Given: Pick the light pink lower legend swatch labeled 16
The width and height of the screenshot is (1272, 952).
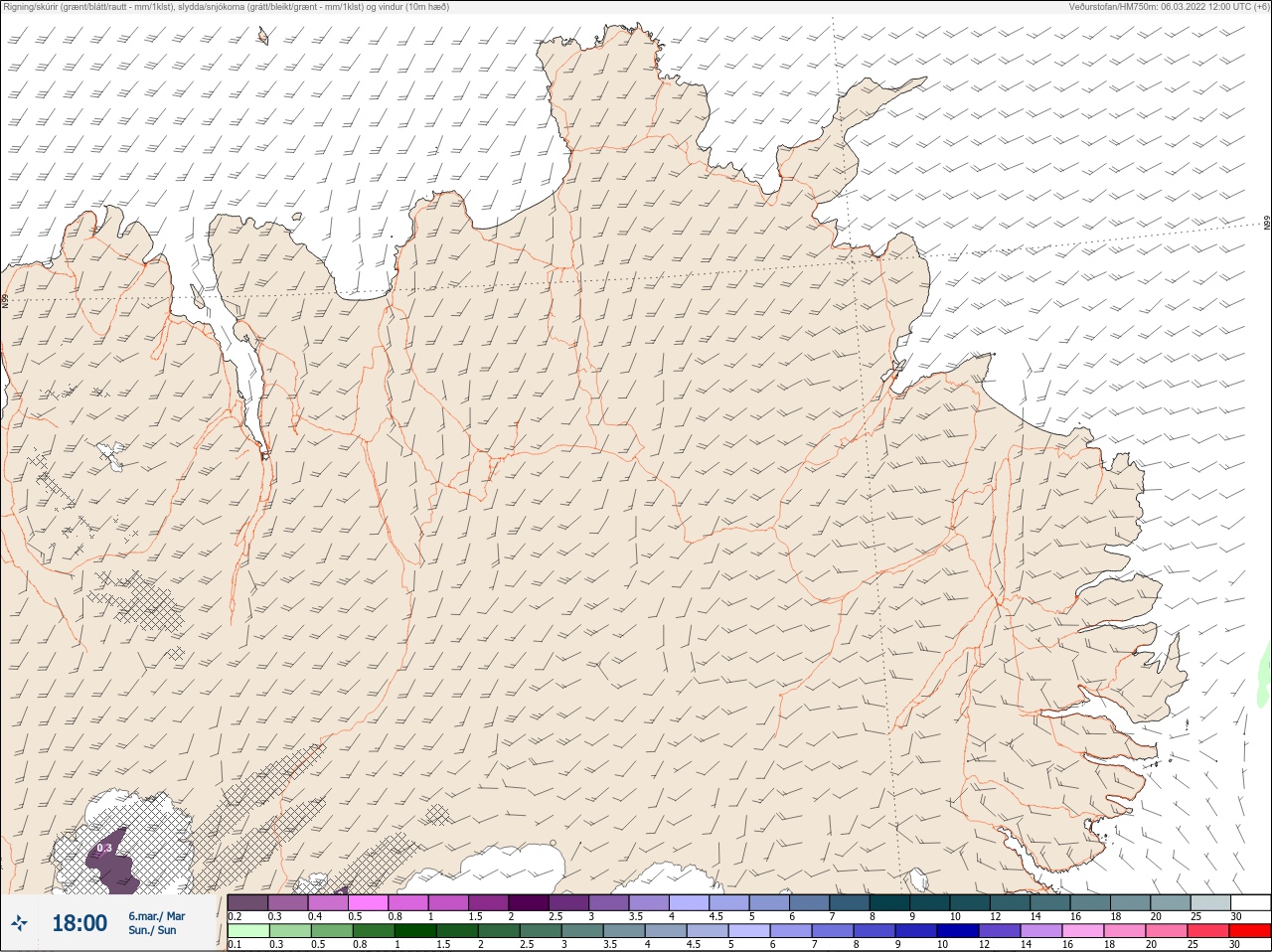Looking at the screenshot, I should [1084, 931].
